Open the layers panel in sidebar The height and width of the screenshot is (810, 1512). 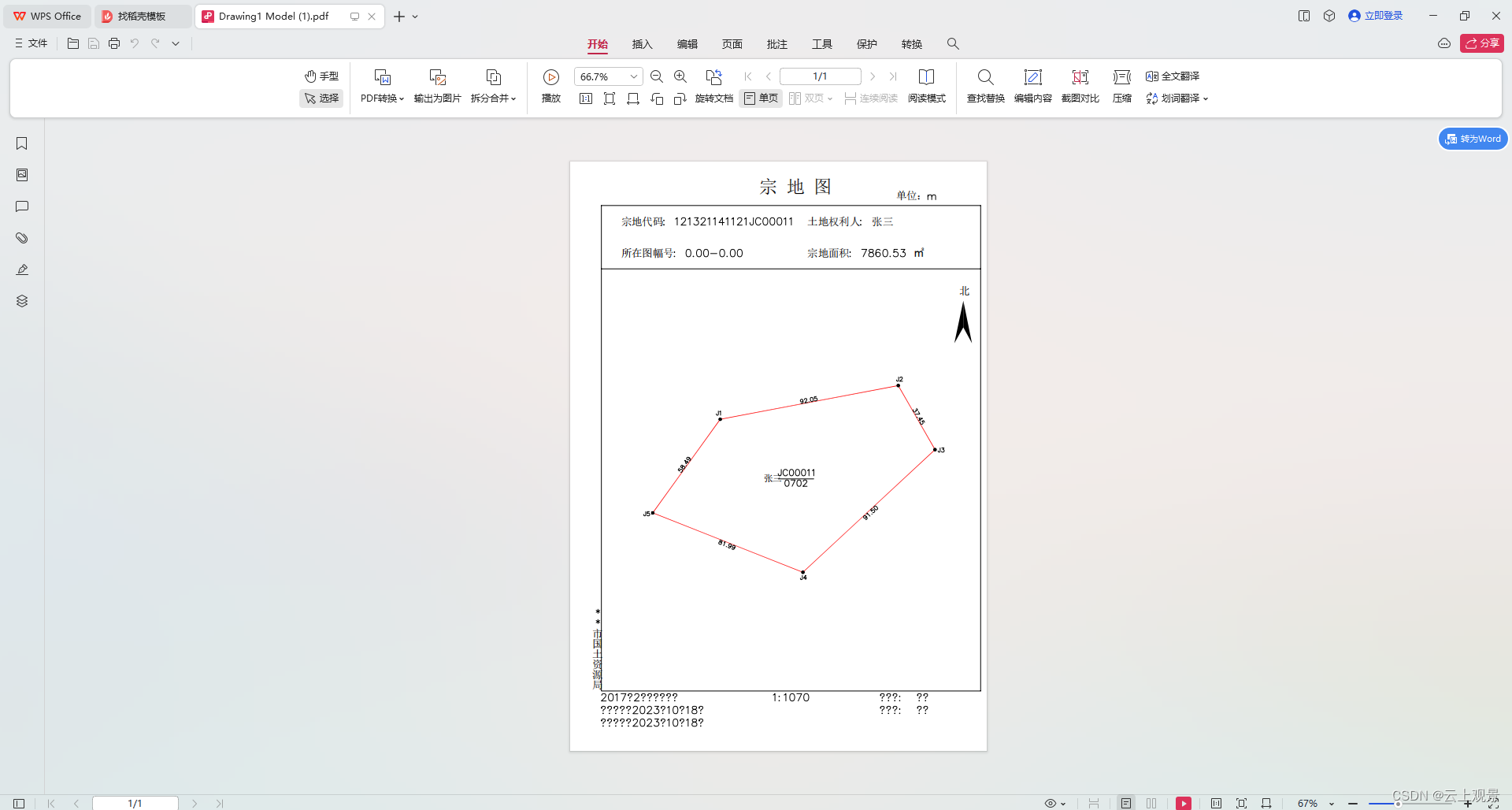[22, 301]
